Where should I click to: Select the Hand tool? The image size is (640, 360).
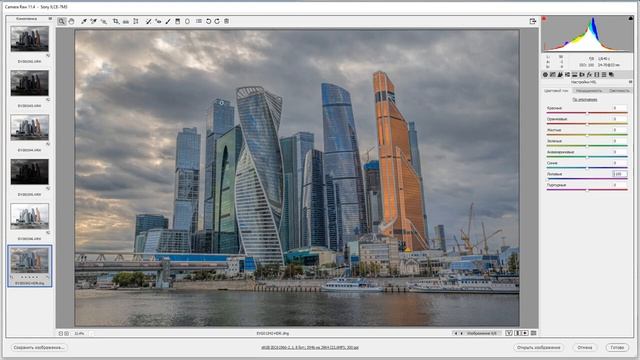pos(71,21)
